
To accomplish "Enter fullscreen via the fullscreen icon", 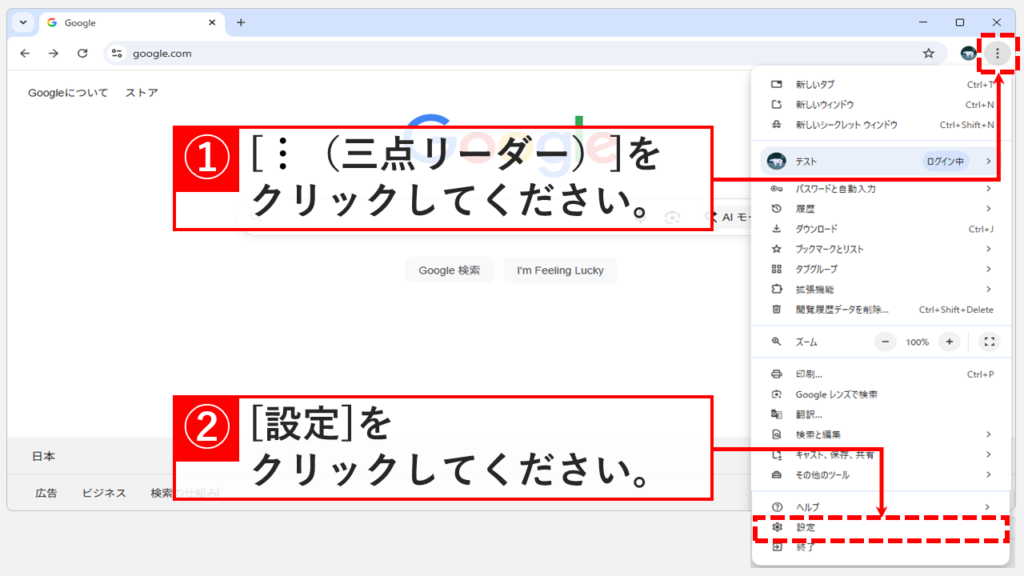I will pyautogui.click(x=991, y=341).
